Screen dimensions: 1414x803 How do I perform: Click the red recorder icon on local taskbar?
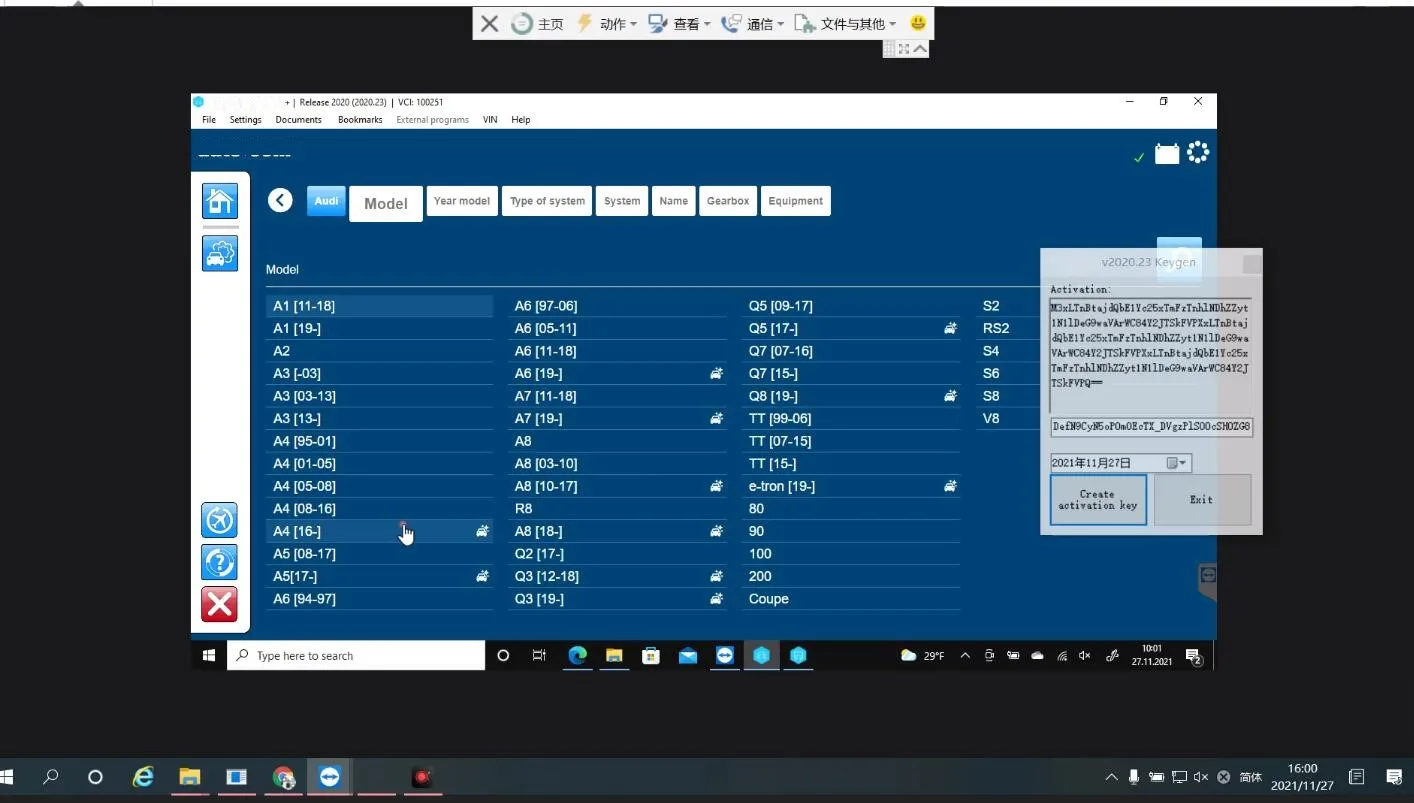422,777
